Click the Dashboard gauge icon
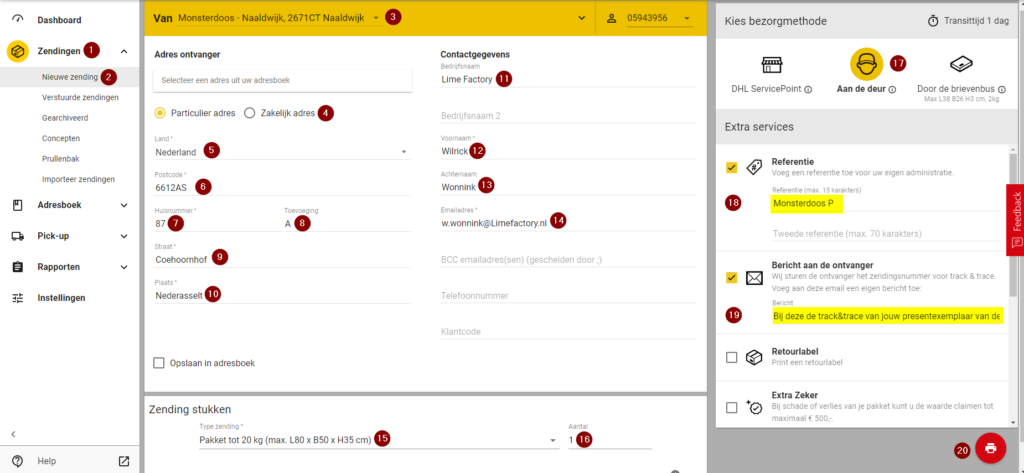Viewport: 1024px width, 473px height. click(18, 20)
